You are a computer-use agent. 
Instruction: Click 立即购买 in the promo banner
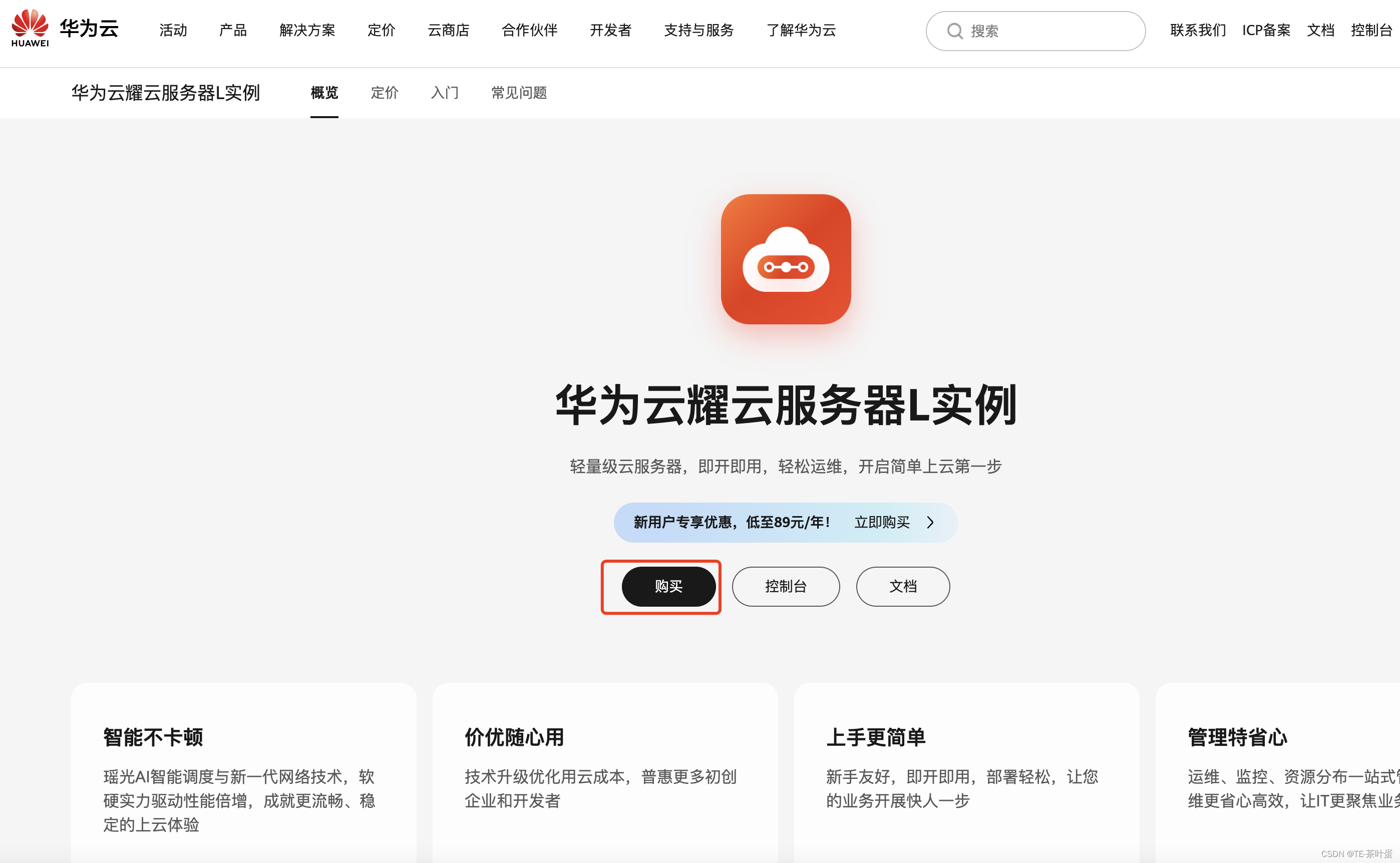pyautogui.click(x=882, y=522)
